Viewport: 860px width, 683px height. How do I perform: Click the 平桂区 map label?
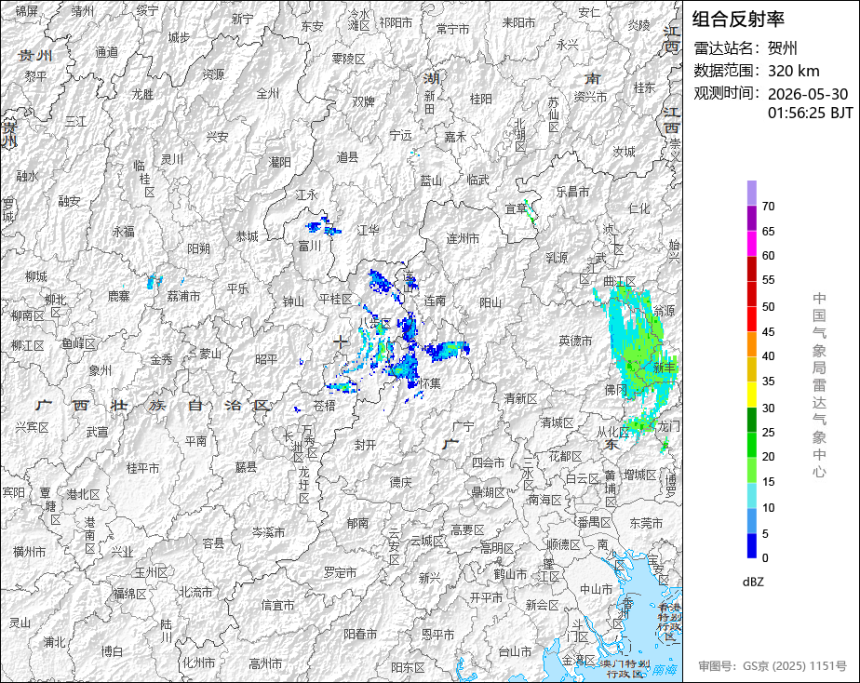pyautogui.click(x=335, y=299)
